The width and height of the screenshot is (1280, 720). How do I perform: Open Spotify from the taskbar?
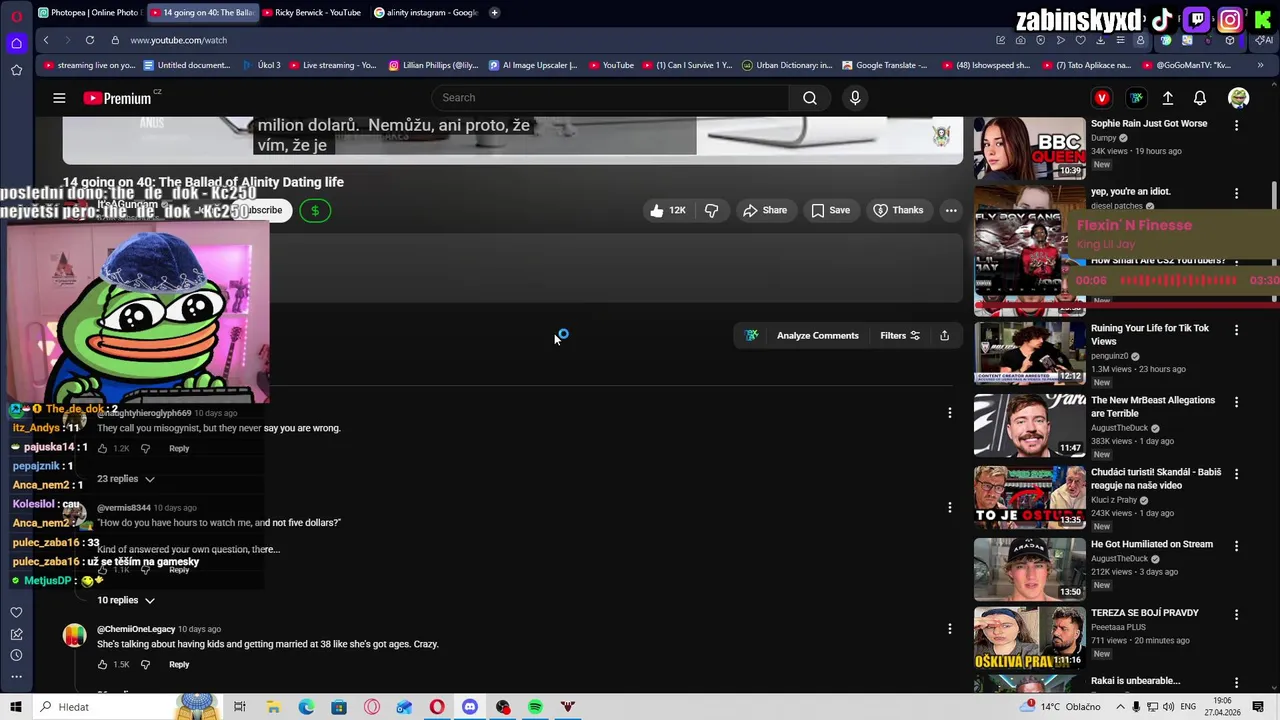point(536,707)
